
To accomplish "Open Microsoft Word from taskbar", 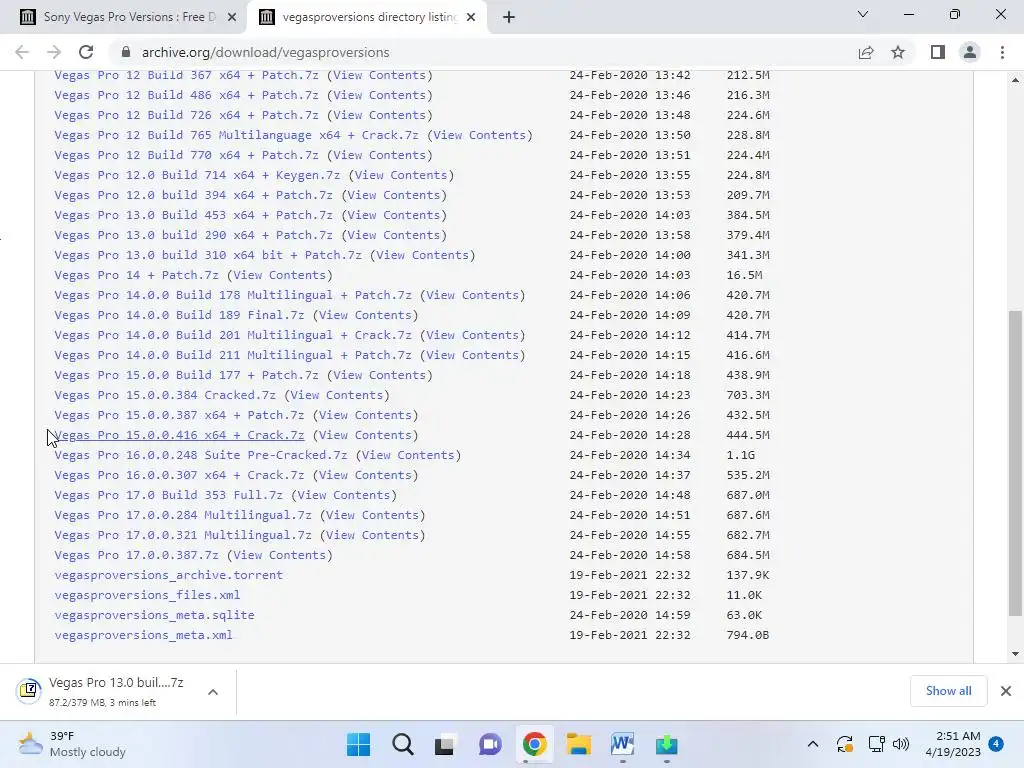I will (622, 744).
